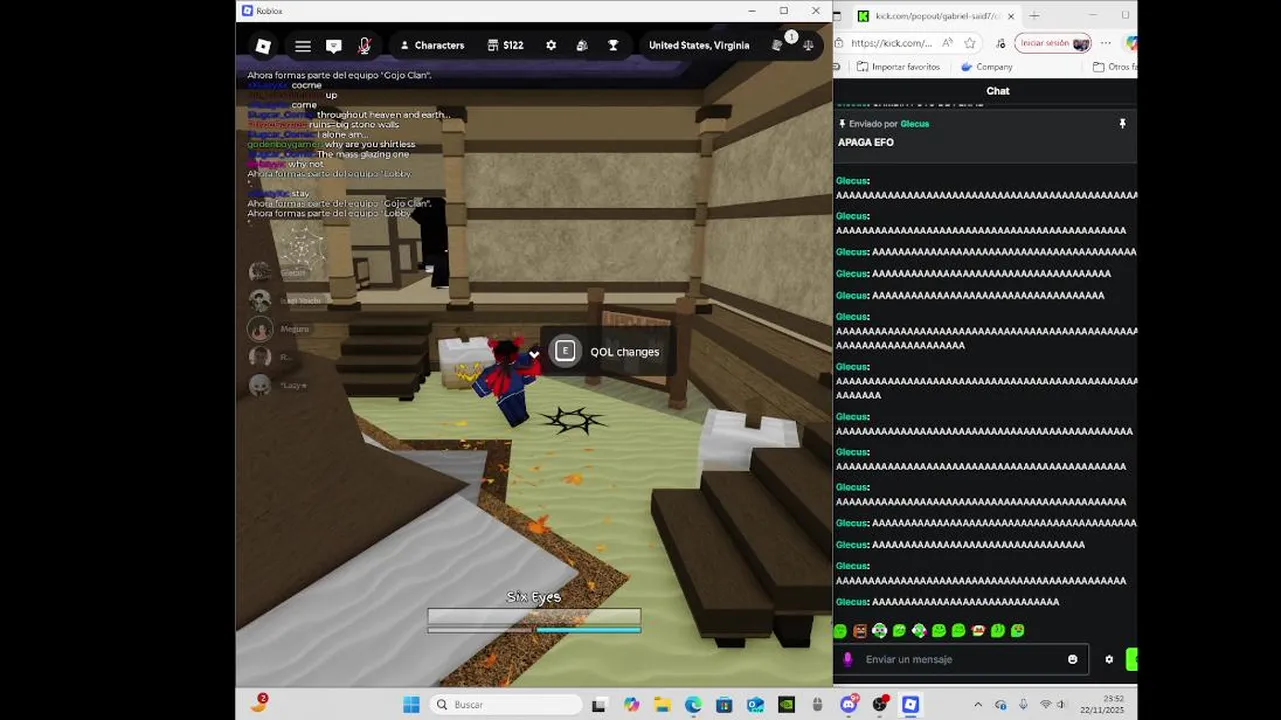Viewport: 1281px width, 720px height.
Task: Pick the last green emote in row
Action: point(1017,631)
